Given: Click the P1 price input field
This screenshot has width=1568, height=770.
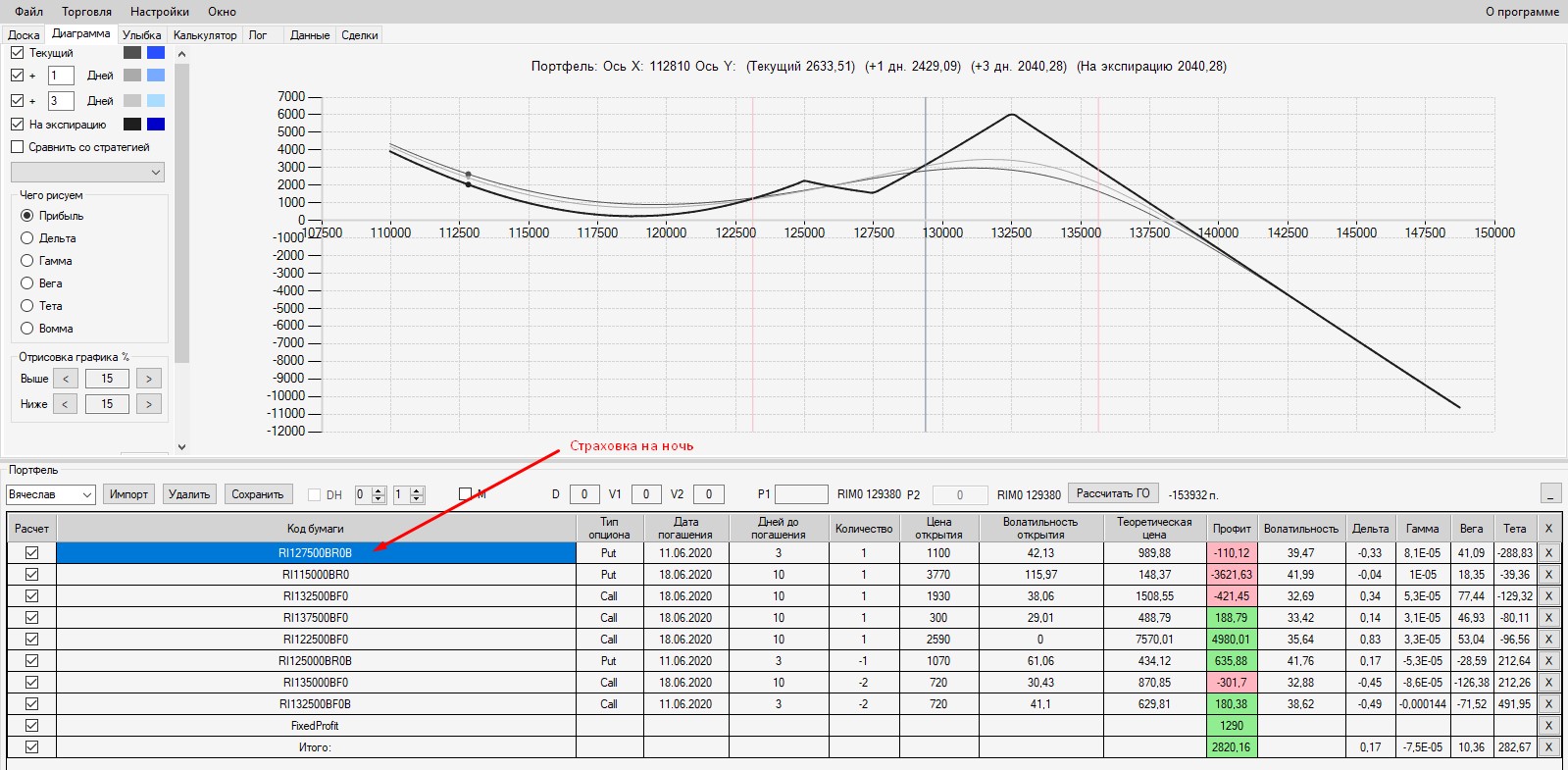Looking at the screenshot, I should pos(801,494).
